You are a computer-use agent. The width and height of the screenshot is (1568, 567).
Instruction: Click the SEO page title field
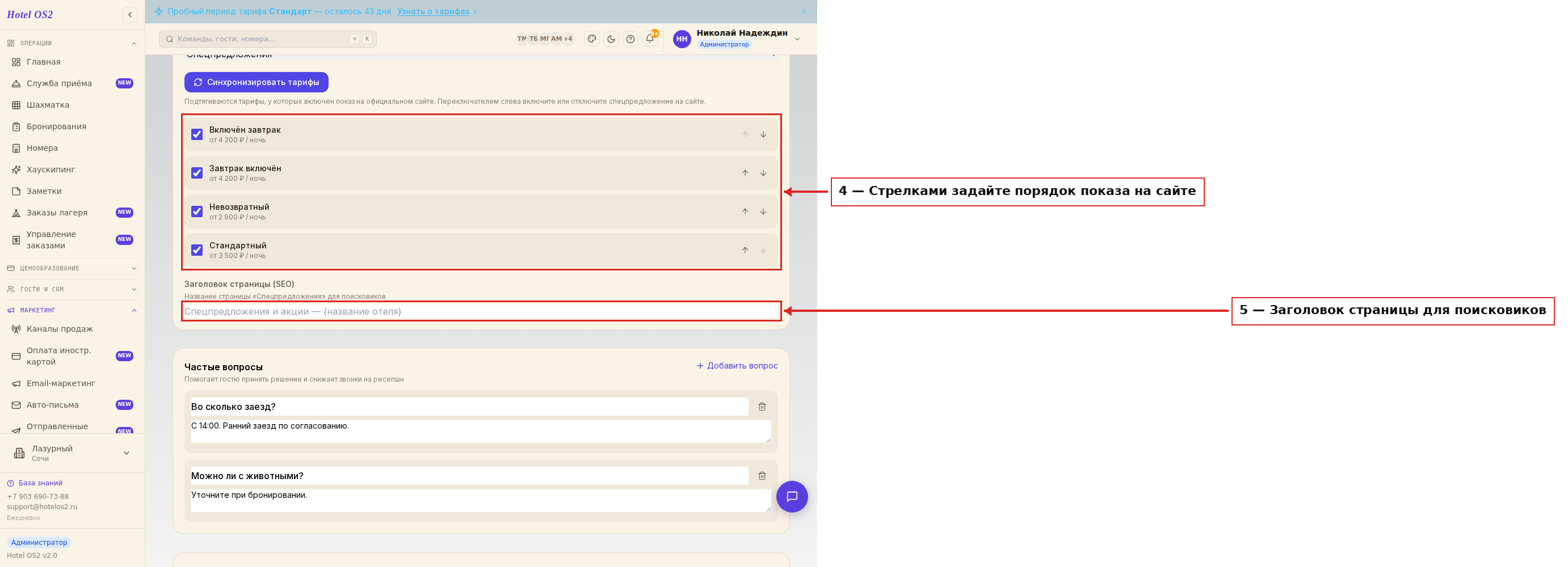[x=481, y=311]
